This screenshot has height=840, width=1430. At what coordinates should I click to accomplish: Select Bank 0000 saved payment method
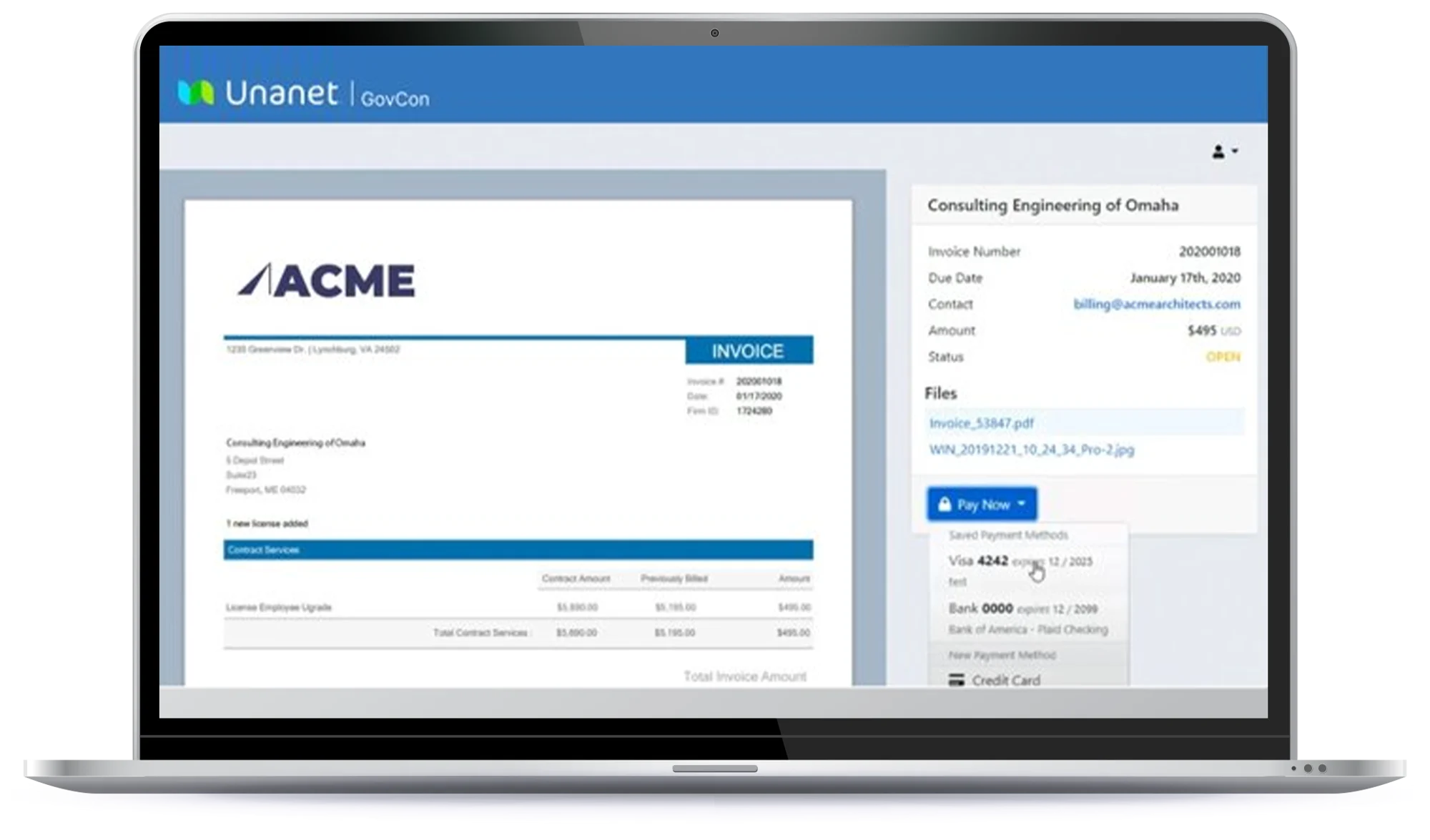pyautogui.click(x=1027, y=618)
